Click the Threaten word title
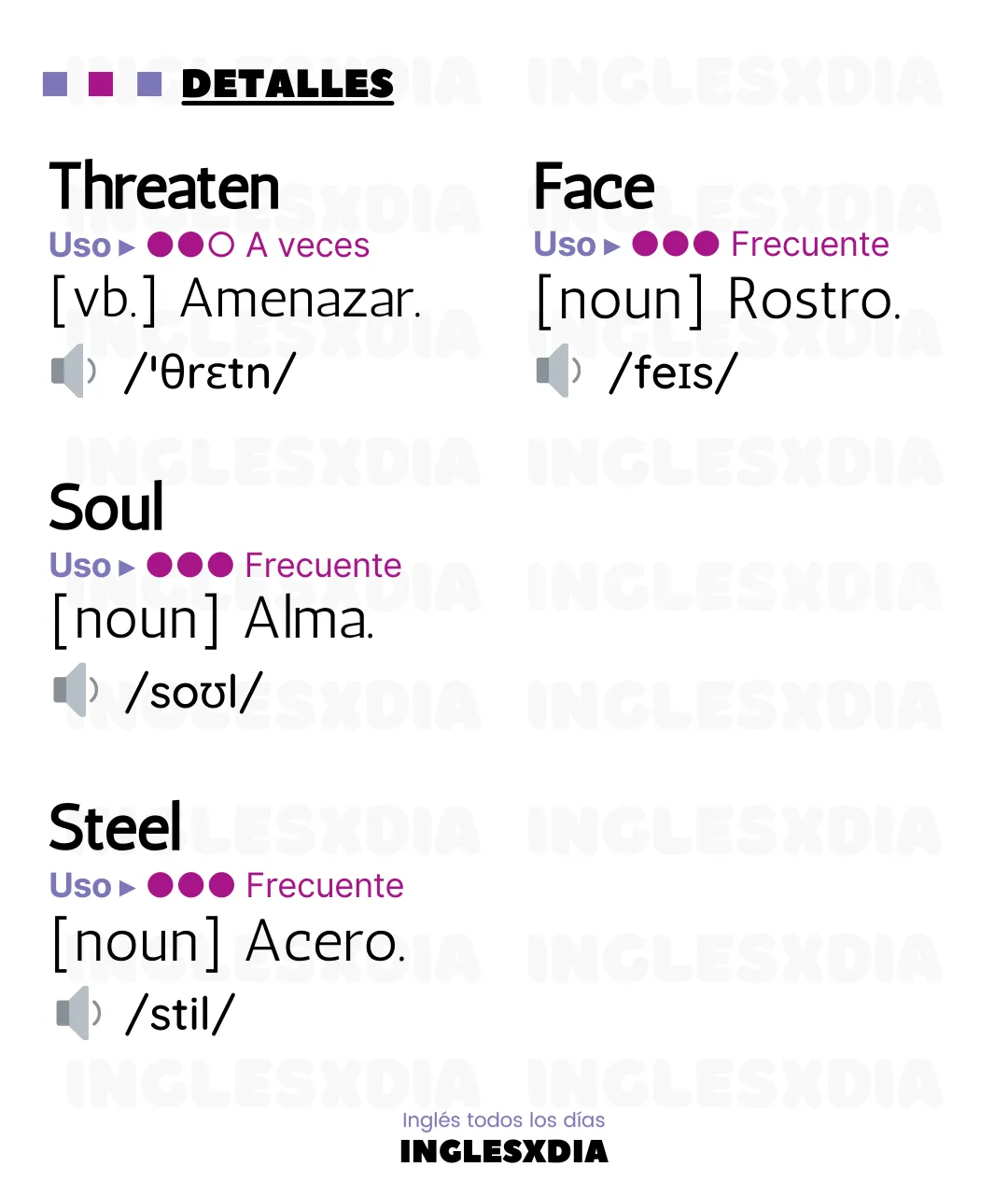The width and height of the screenshot is (1008, 1195). click(164, 186)
